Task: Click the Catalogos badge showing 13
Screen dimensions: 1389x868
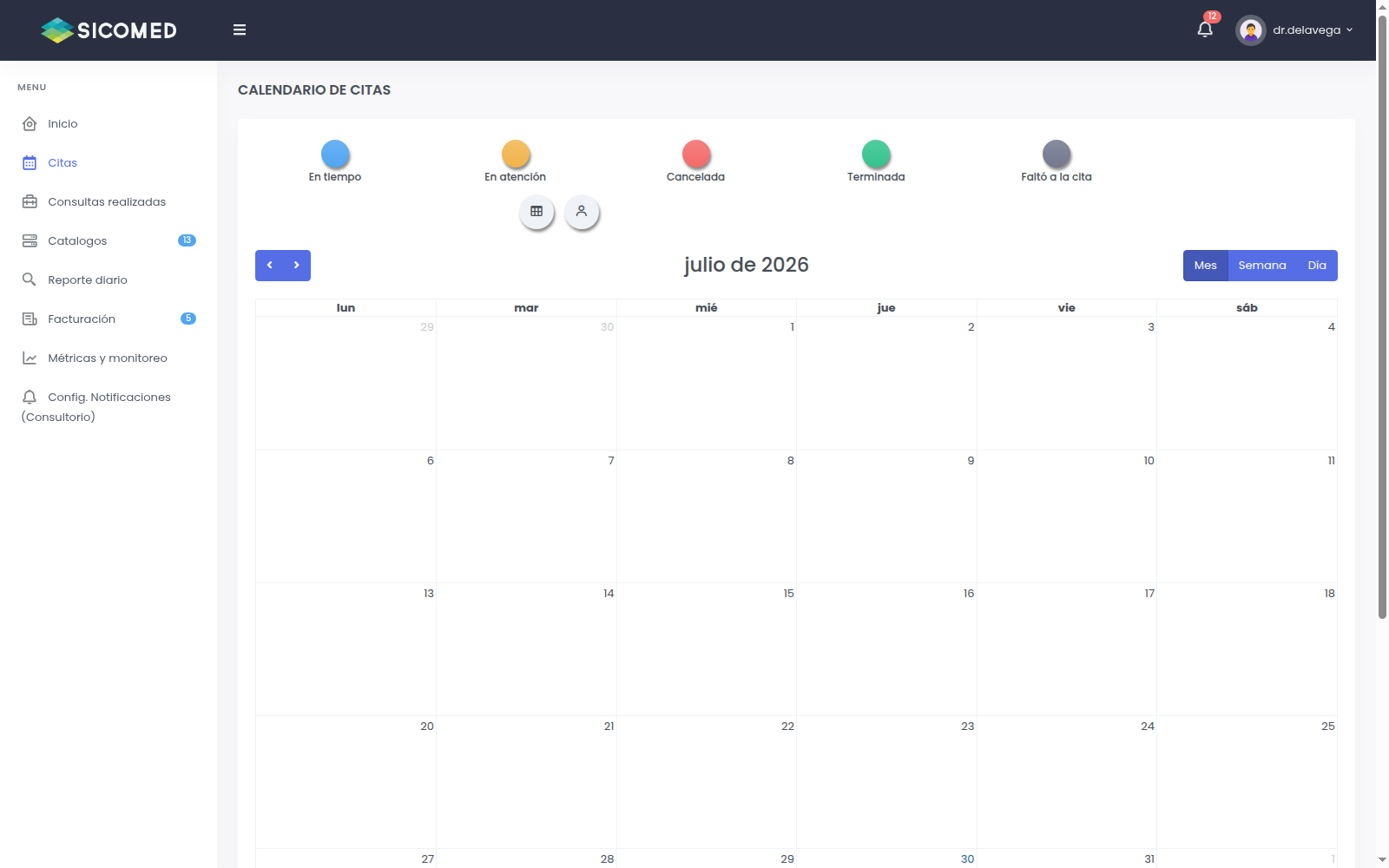Action: (187, 240)
